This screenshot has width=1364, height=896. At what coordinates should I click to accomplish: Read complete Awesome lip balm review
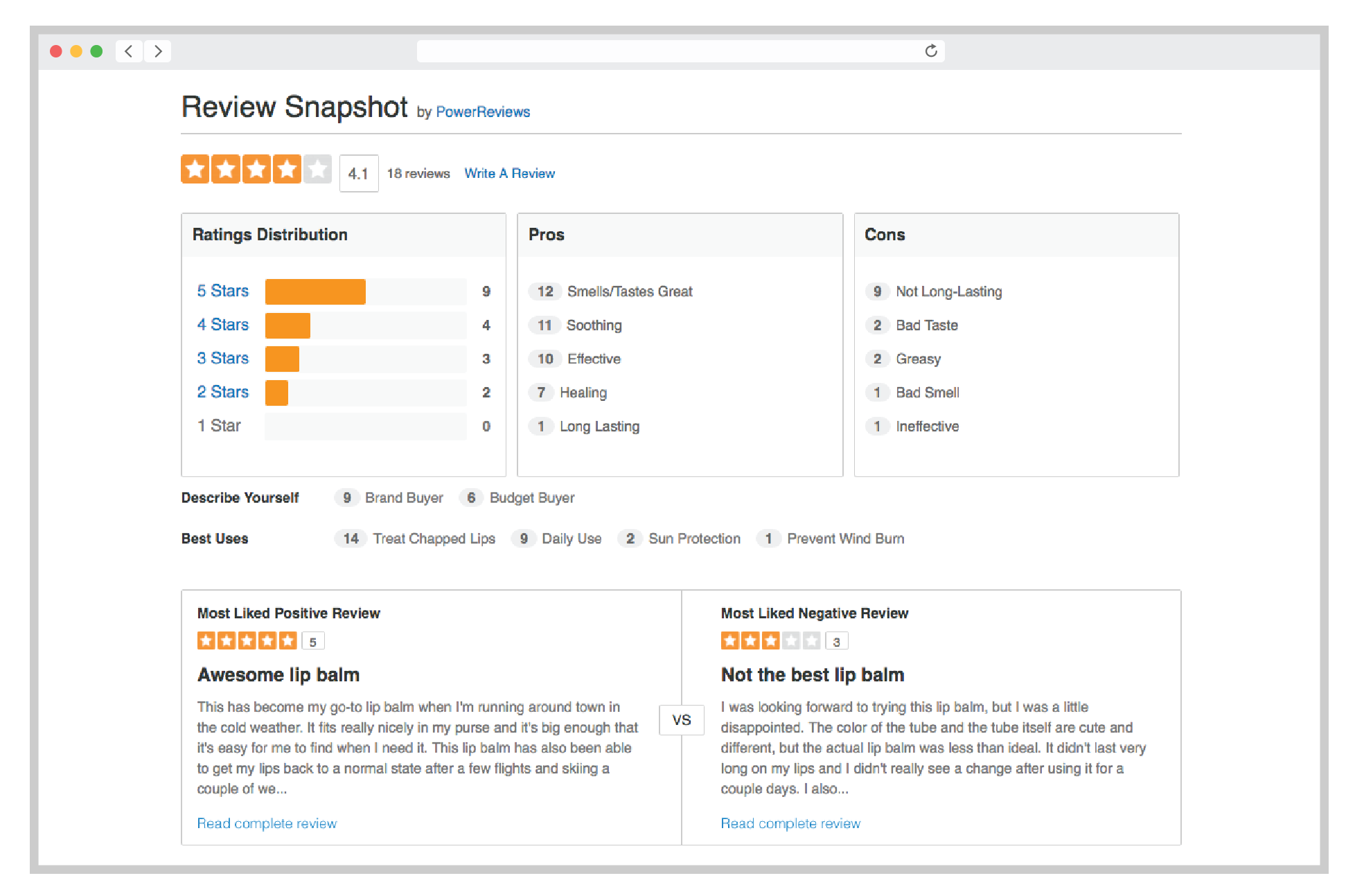[x=267, y=823]
